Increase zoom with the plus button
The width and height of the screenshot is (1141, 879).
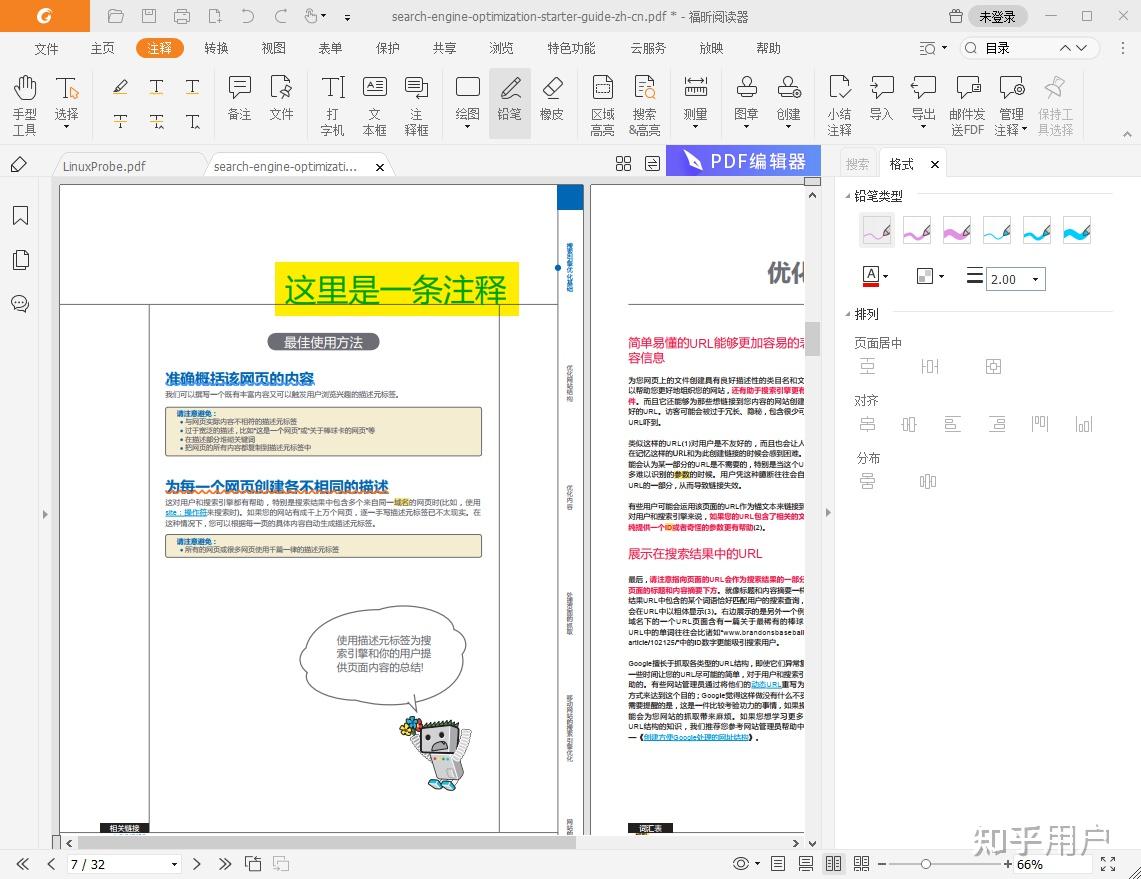coord(1008,864)
